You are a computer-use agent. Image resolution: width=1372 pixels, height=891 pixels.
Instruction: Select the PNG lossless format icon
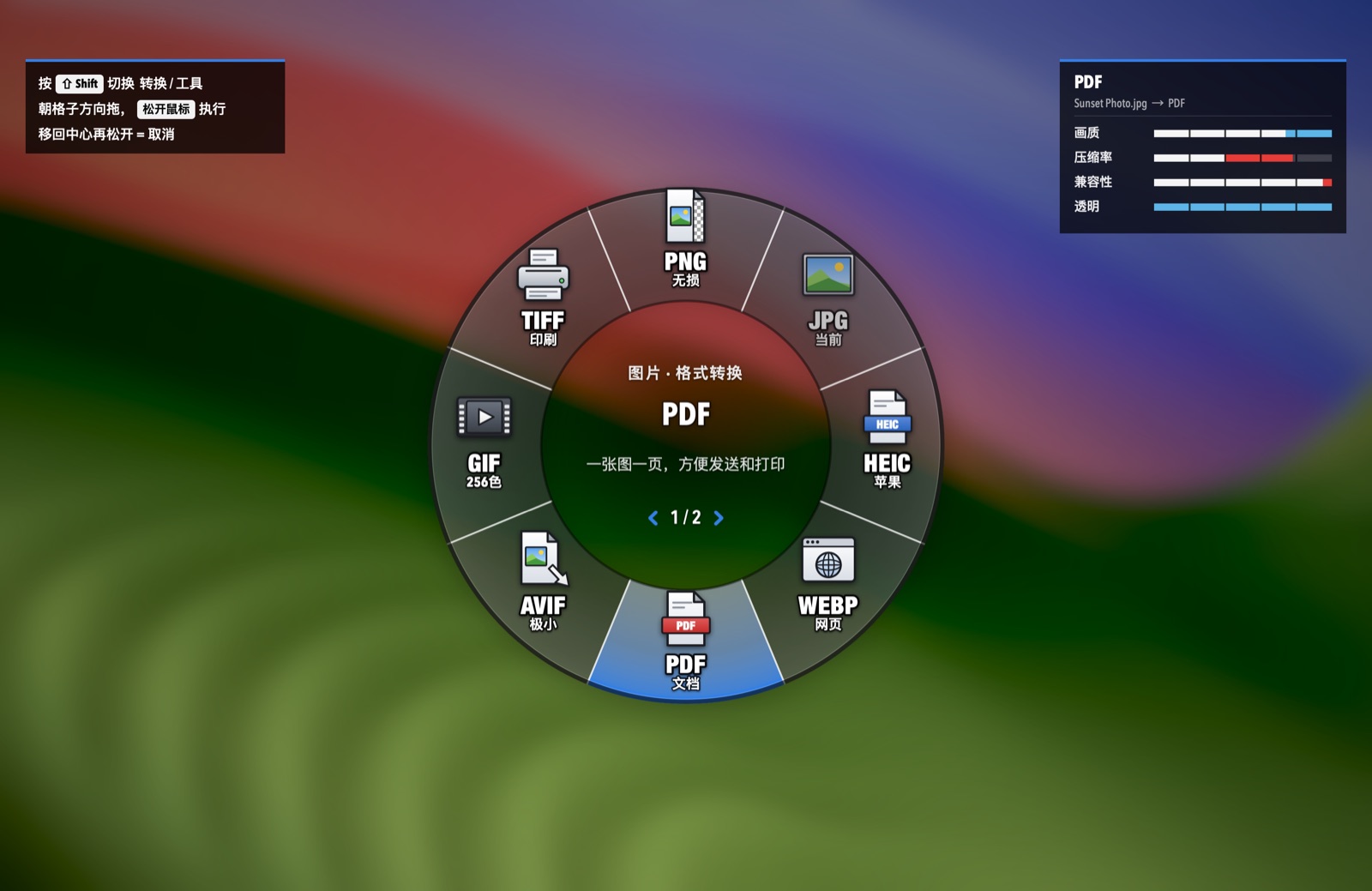[x=685, y=216]
